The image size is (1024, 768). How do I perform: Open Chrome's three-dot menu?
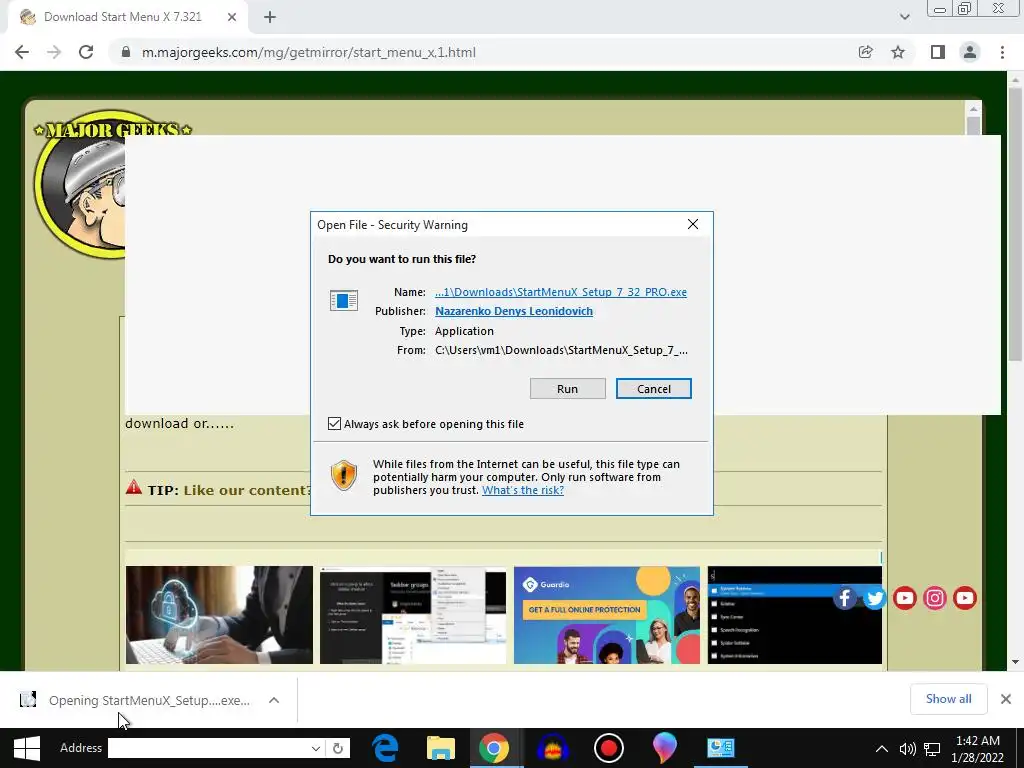1002,52
